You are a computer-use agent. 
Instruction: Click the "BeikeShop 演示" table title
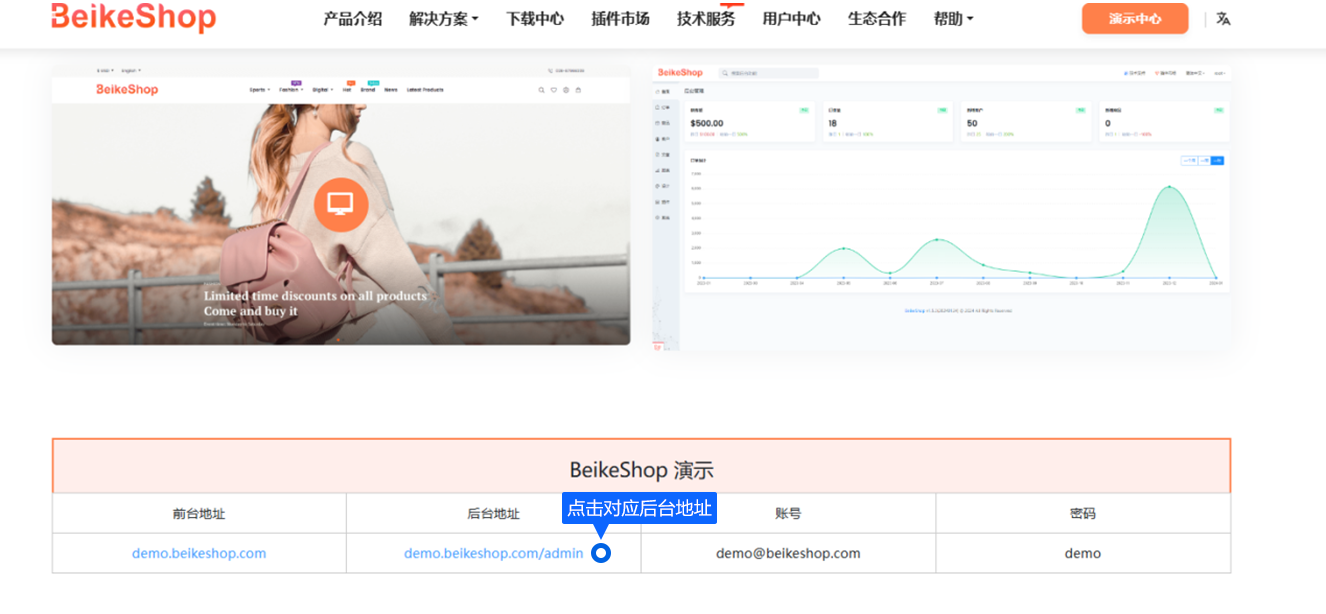642,470
